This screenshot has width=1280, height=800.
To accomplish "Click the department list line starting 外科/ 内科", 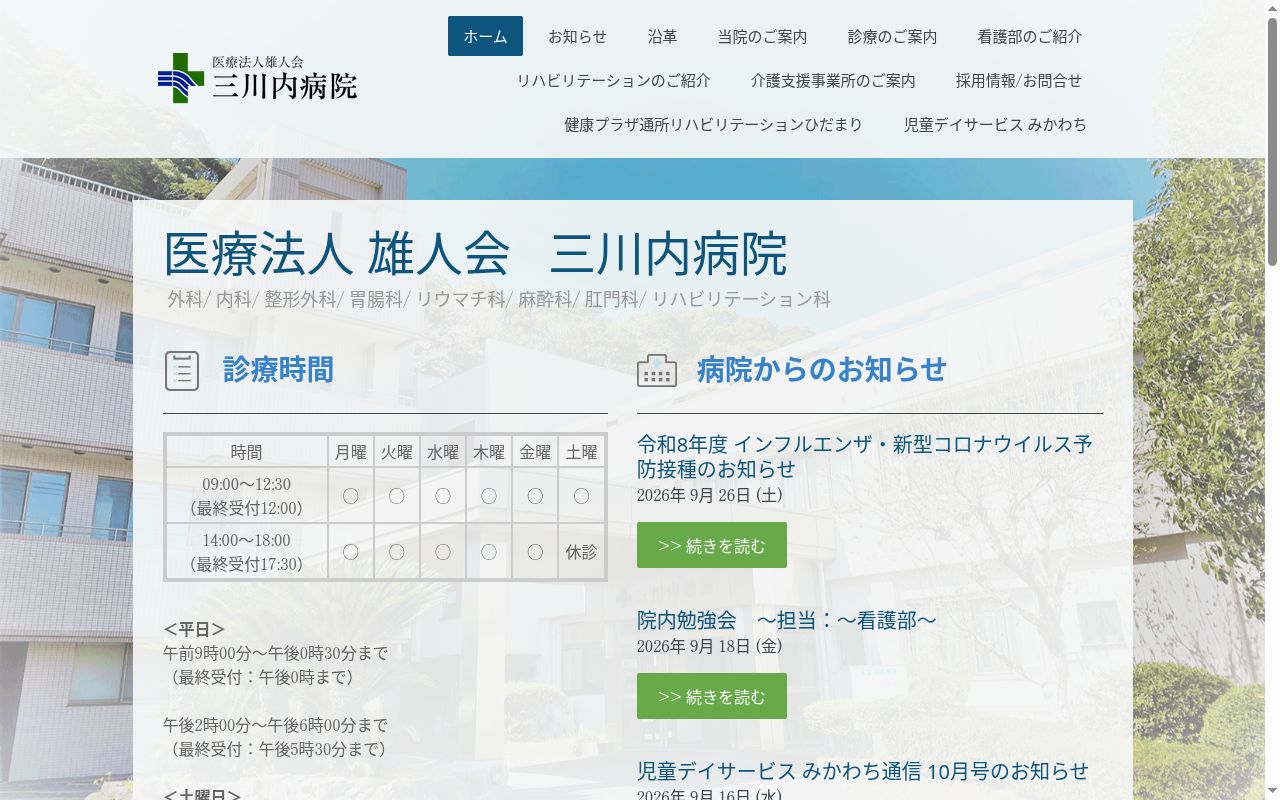I will click(x=499, y=299).
